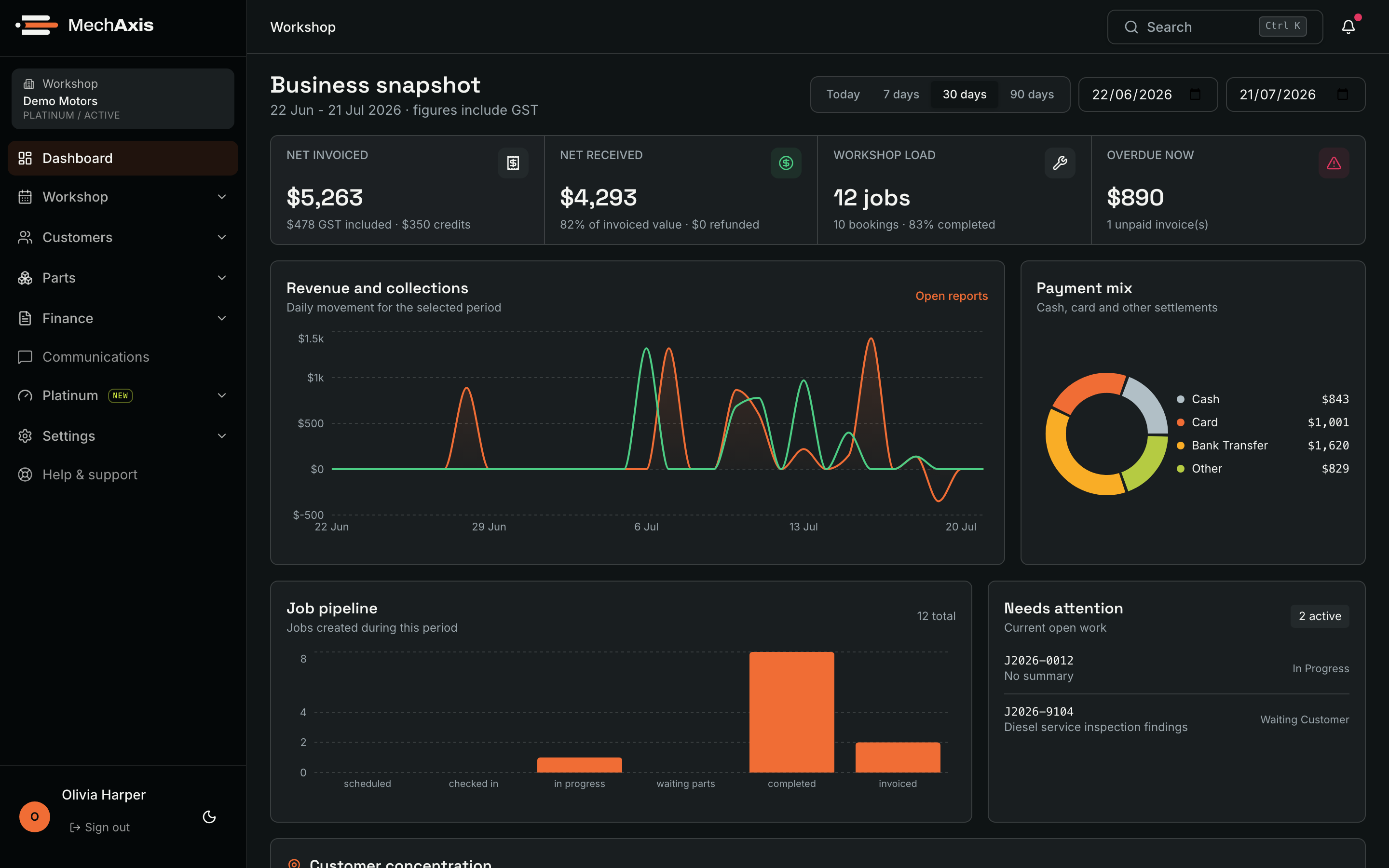Open the Communications menu item

coord(123,357)
